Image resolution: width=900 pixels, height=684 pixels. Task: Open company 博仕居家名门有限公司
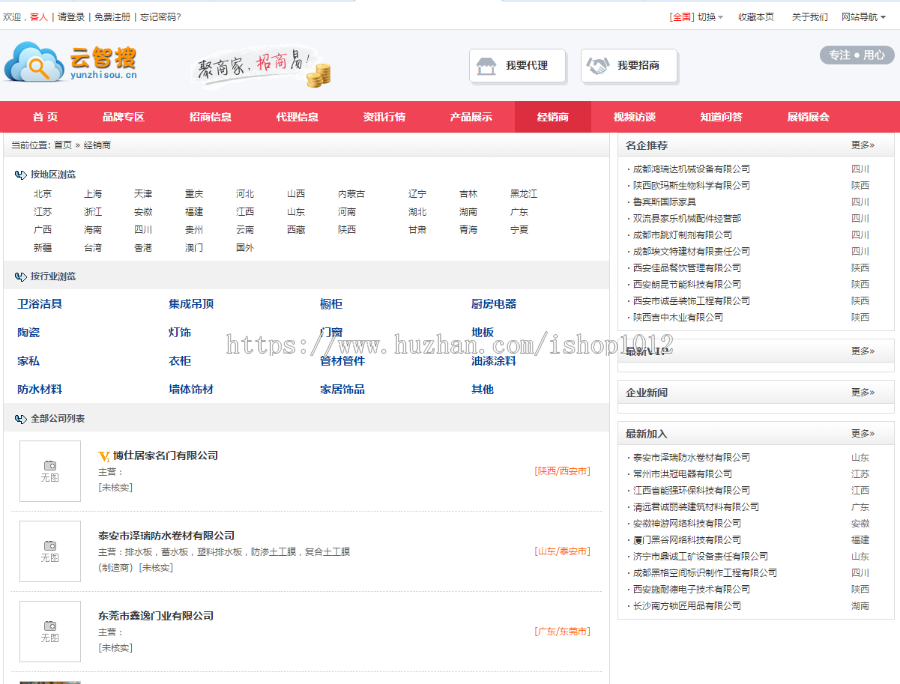point(165,456)
